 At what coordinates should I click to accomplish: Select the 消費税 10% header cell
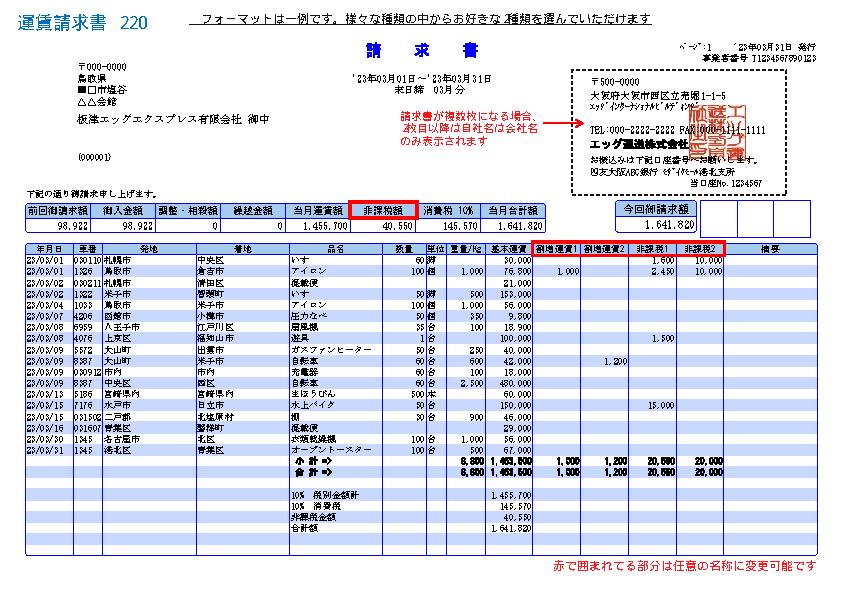click(x=449, y=211)
